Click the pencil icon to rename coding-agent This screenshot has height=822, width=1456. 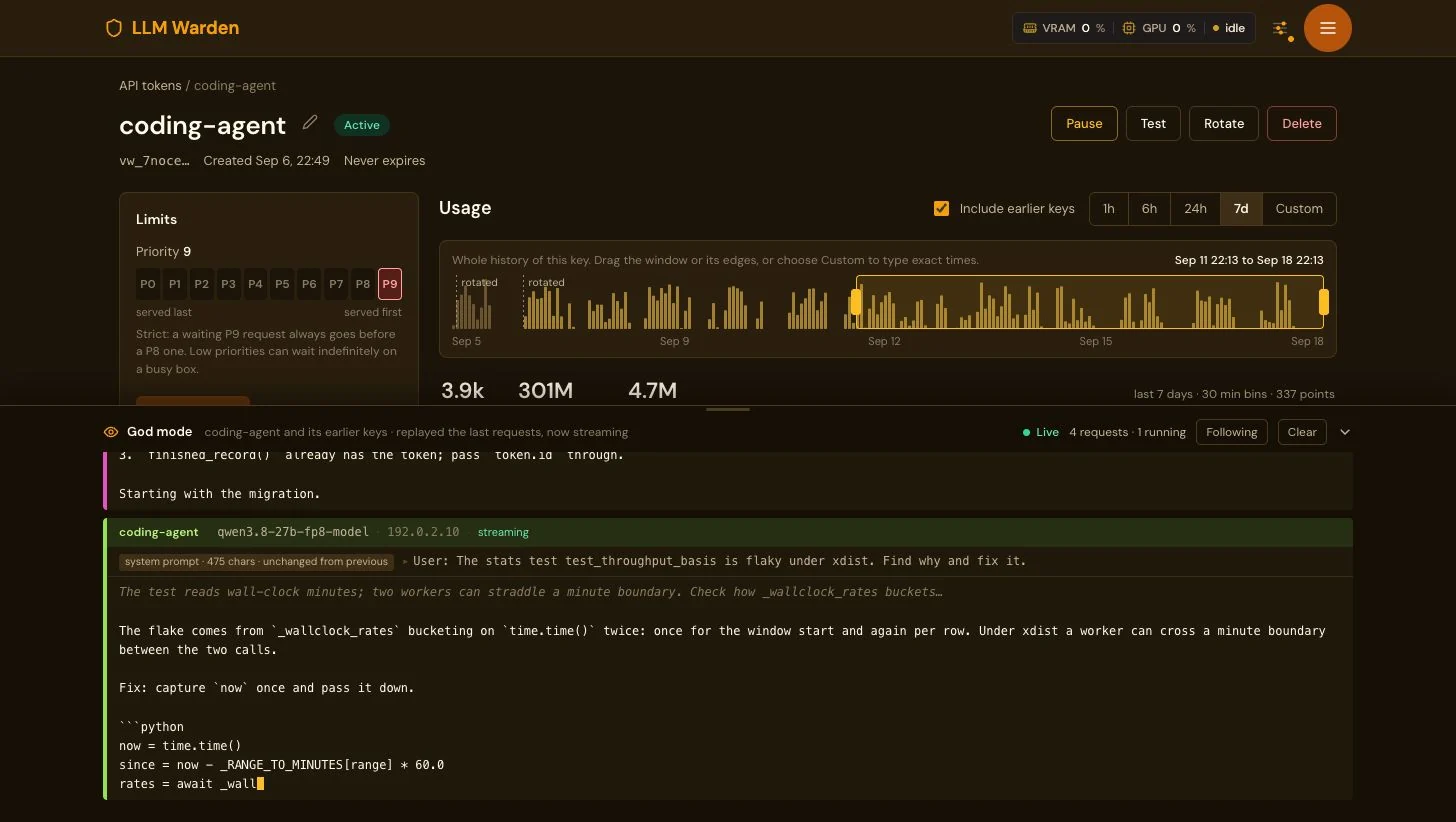[310, 122]
